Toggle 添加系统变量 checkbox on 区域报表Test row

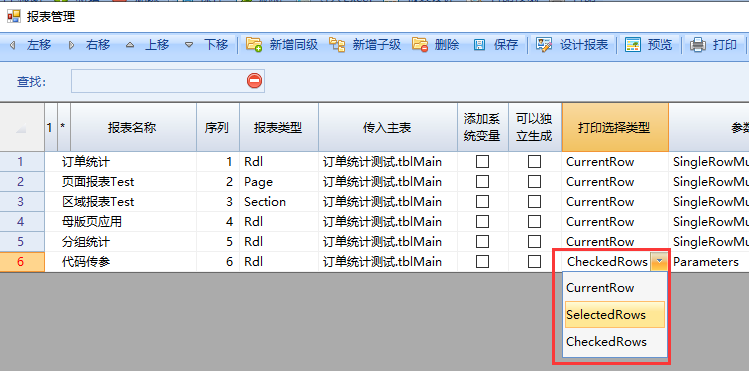pyautogui.click(x=482, y=202)
